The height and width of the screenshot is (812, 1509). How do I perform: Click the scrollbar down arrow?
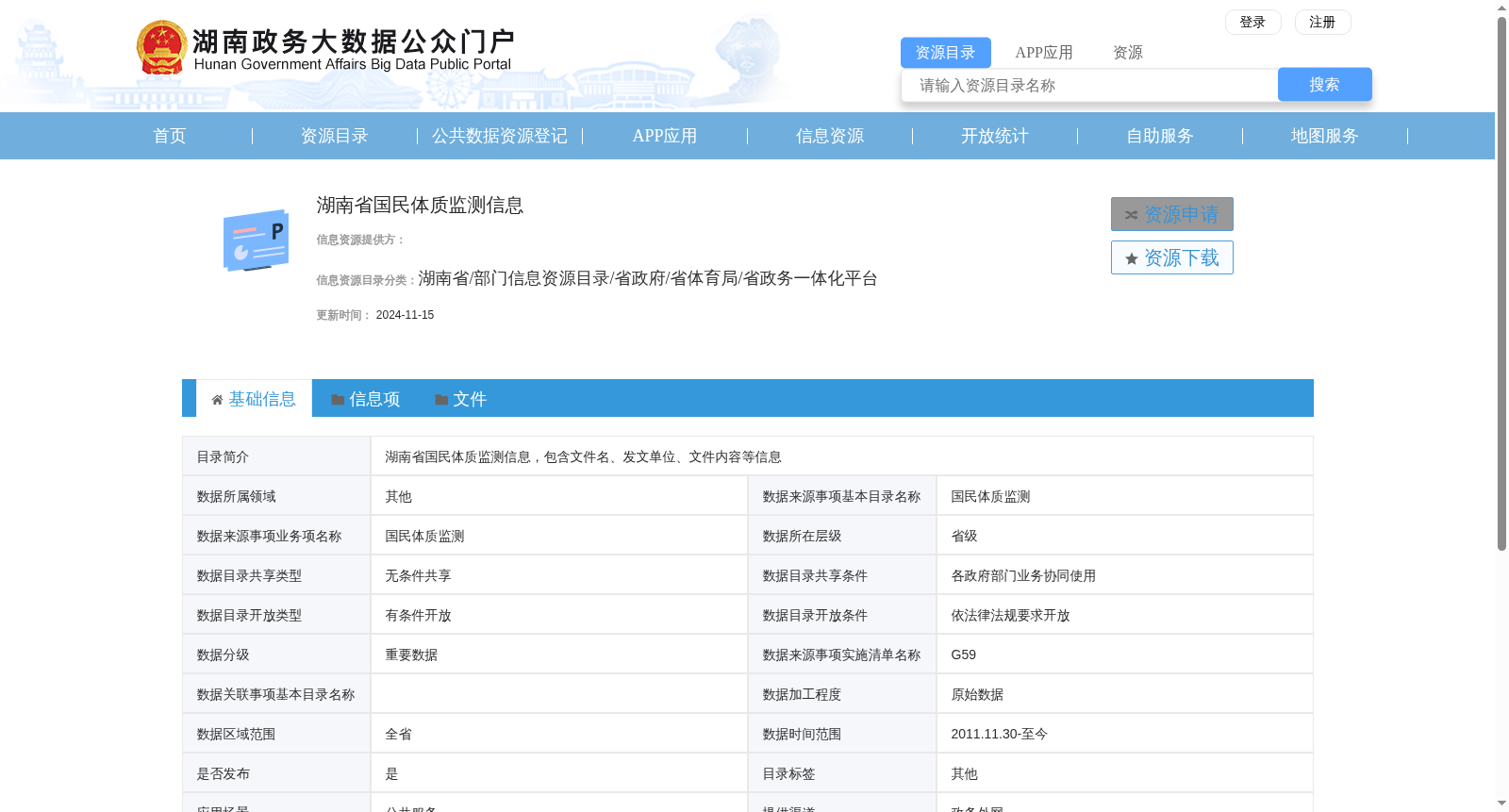[1501, 804]
